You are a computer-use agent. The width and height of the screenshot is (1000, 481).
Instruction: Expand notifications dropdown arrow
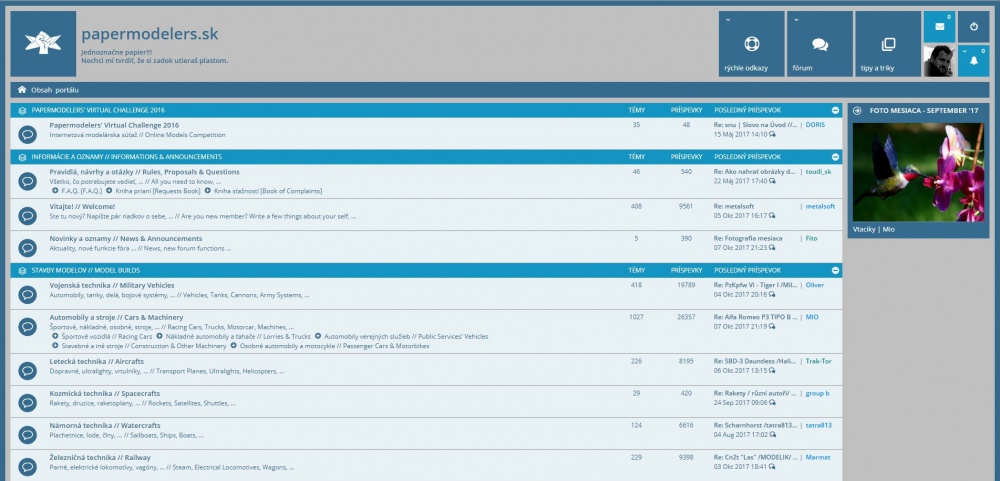(964, 50)
